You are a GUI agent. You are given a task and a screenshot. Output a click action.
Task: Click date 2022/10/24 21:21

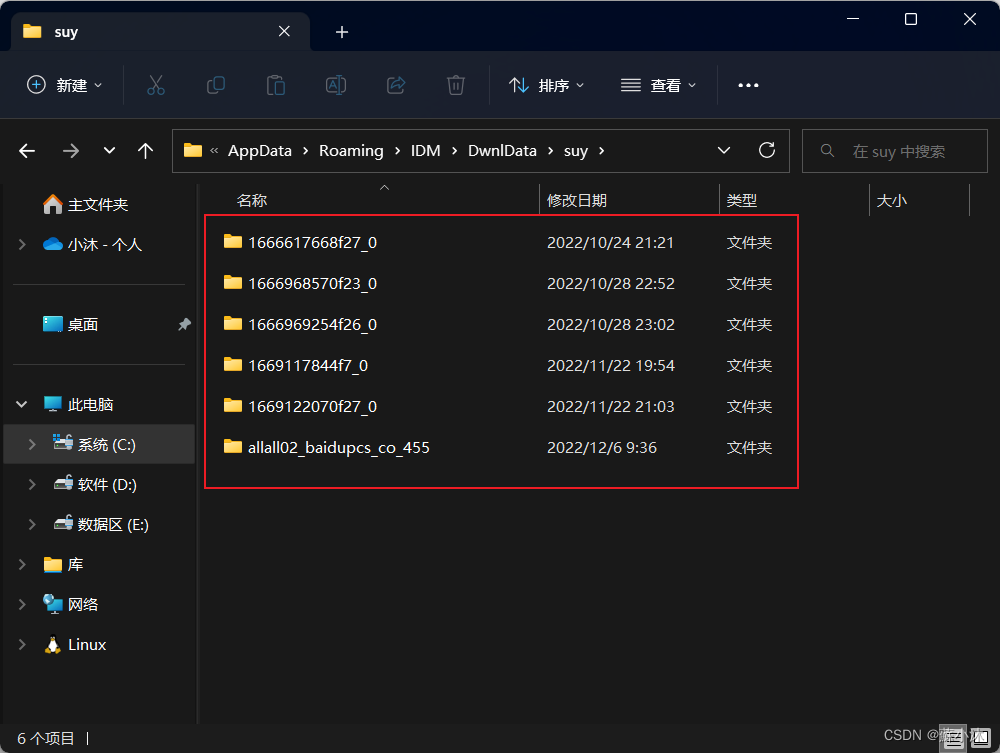[610, 242]
